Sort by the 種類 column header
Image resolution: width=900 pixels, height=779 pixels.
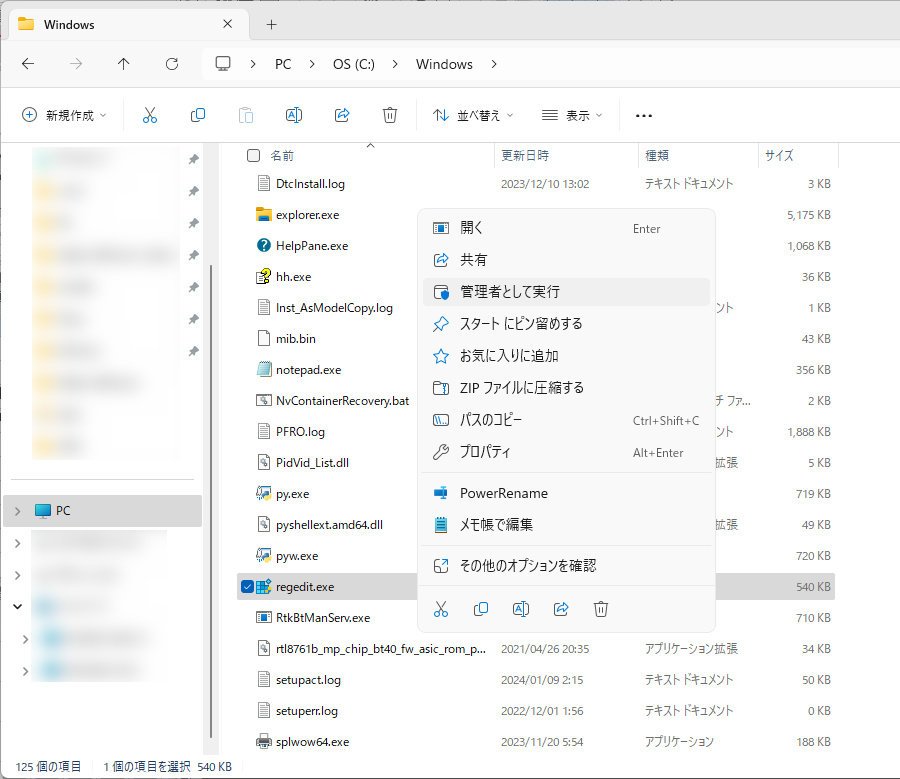tap(698, 156)
